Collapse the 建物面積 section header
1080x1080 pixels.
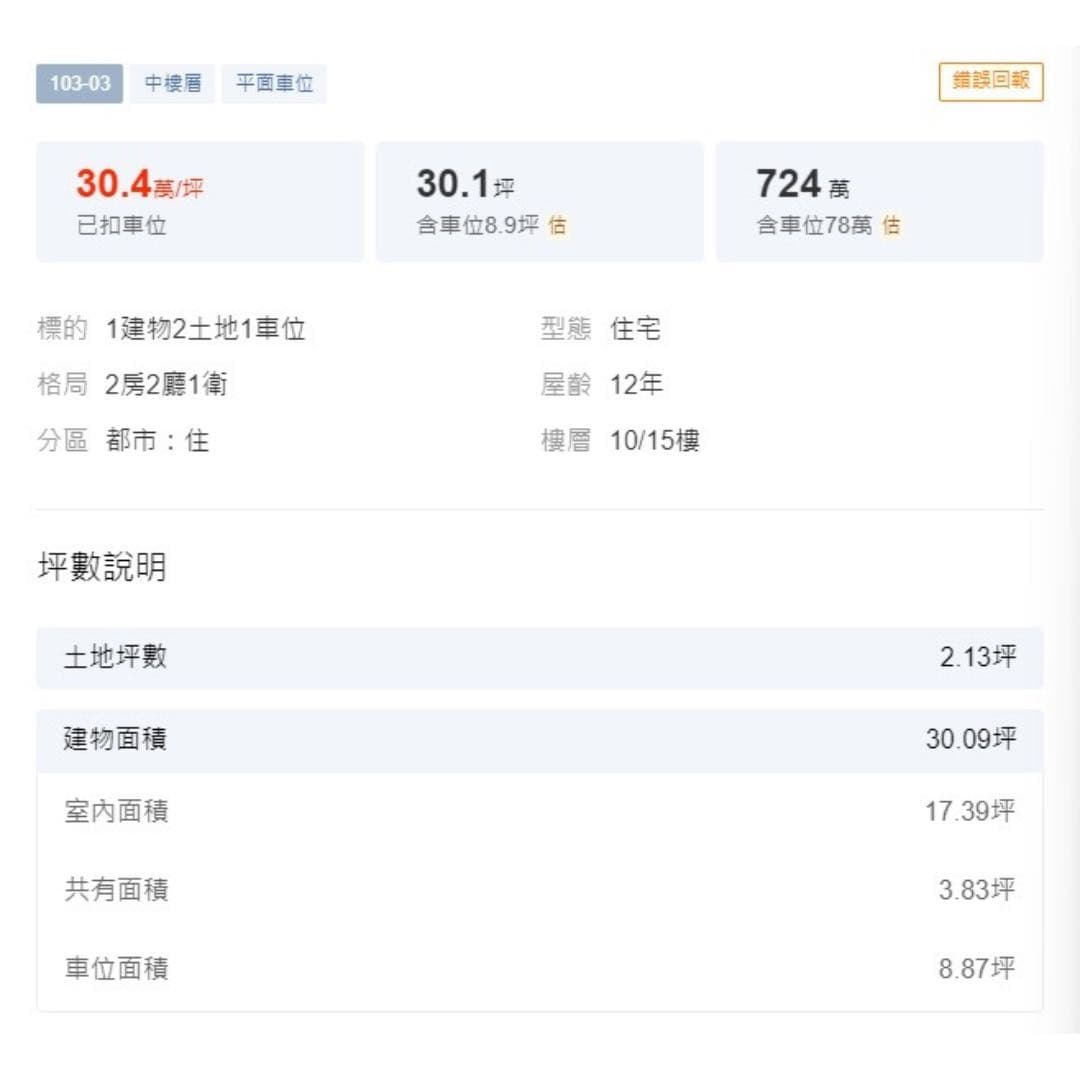539,740
